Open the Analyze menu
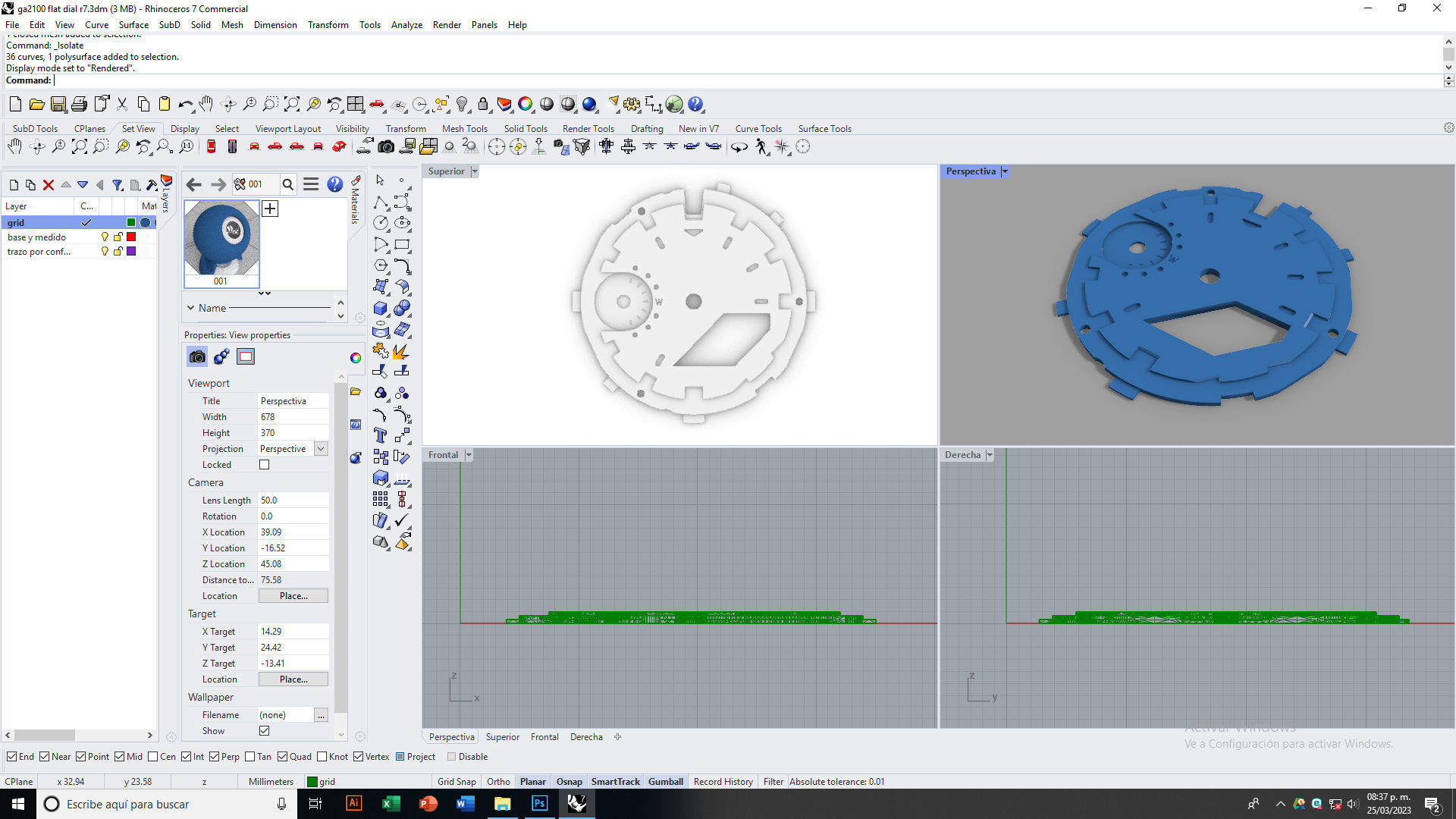 [x=406, y=24]
